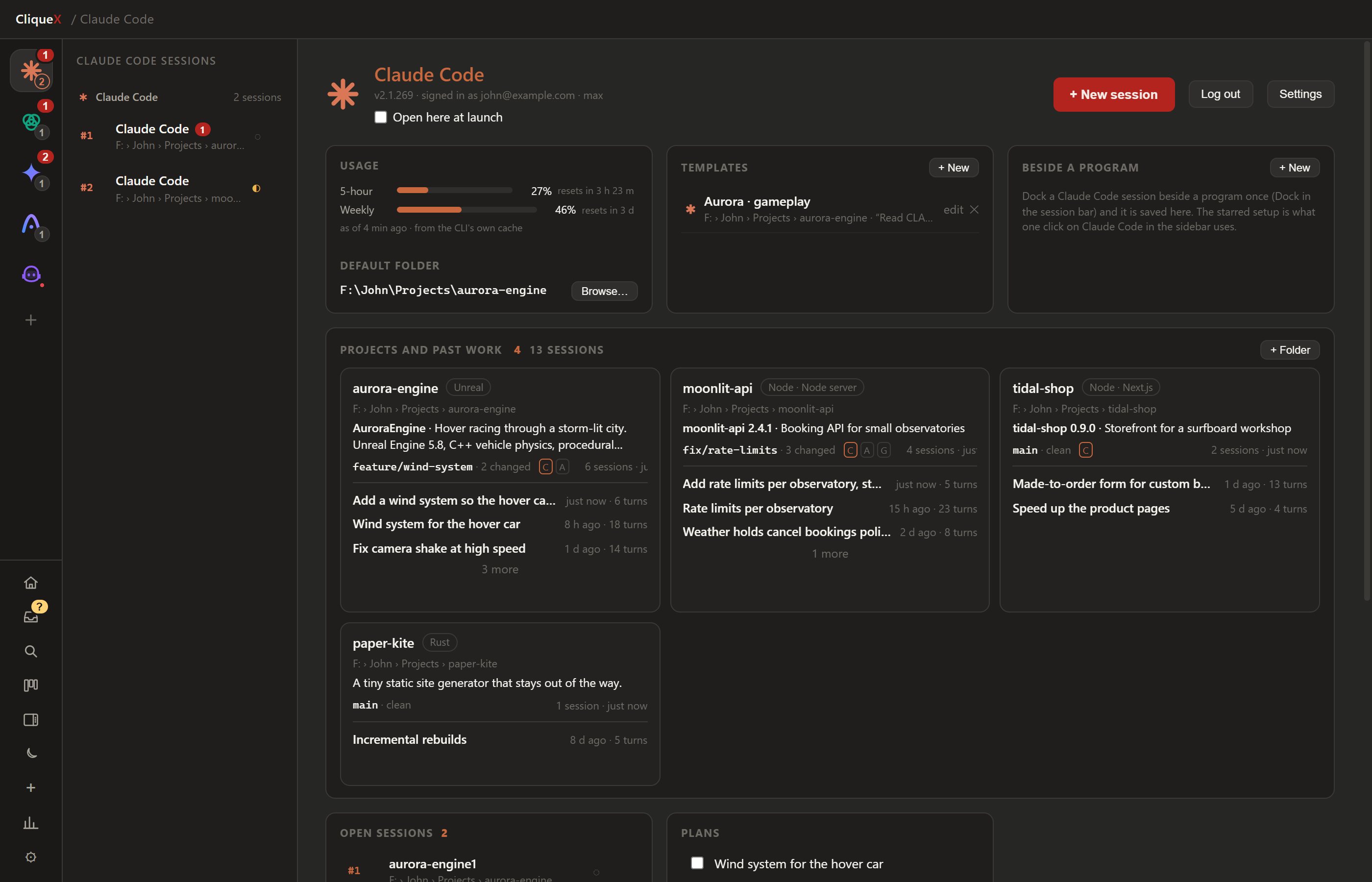Click the + Folder button
The image size is (1372, 882).
1290,350
